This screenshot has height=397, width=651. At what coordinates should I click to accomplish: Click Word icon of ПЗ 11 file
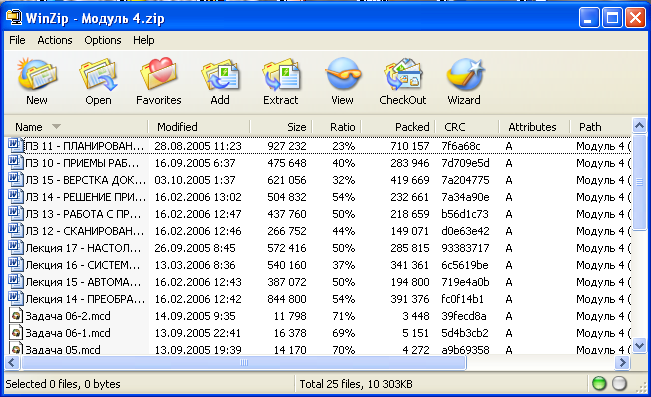(x=15, y=145)
